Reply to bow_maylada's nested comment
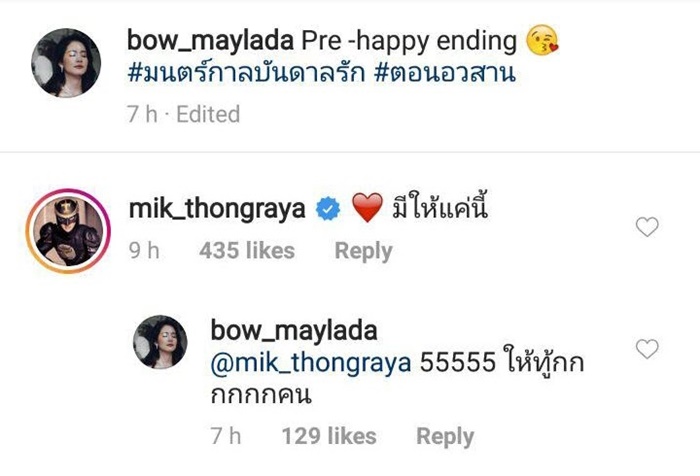The width and height of the screenshot is (700, 476). (445, 436)
